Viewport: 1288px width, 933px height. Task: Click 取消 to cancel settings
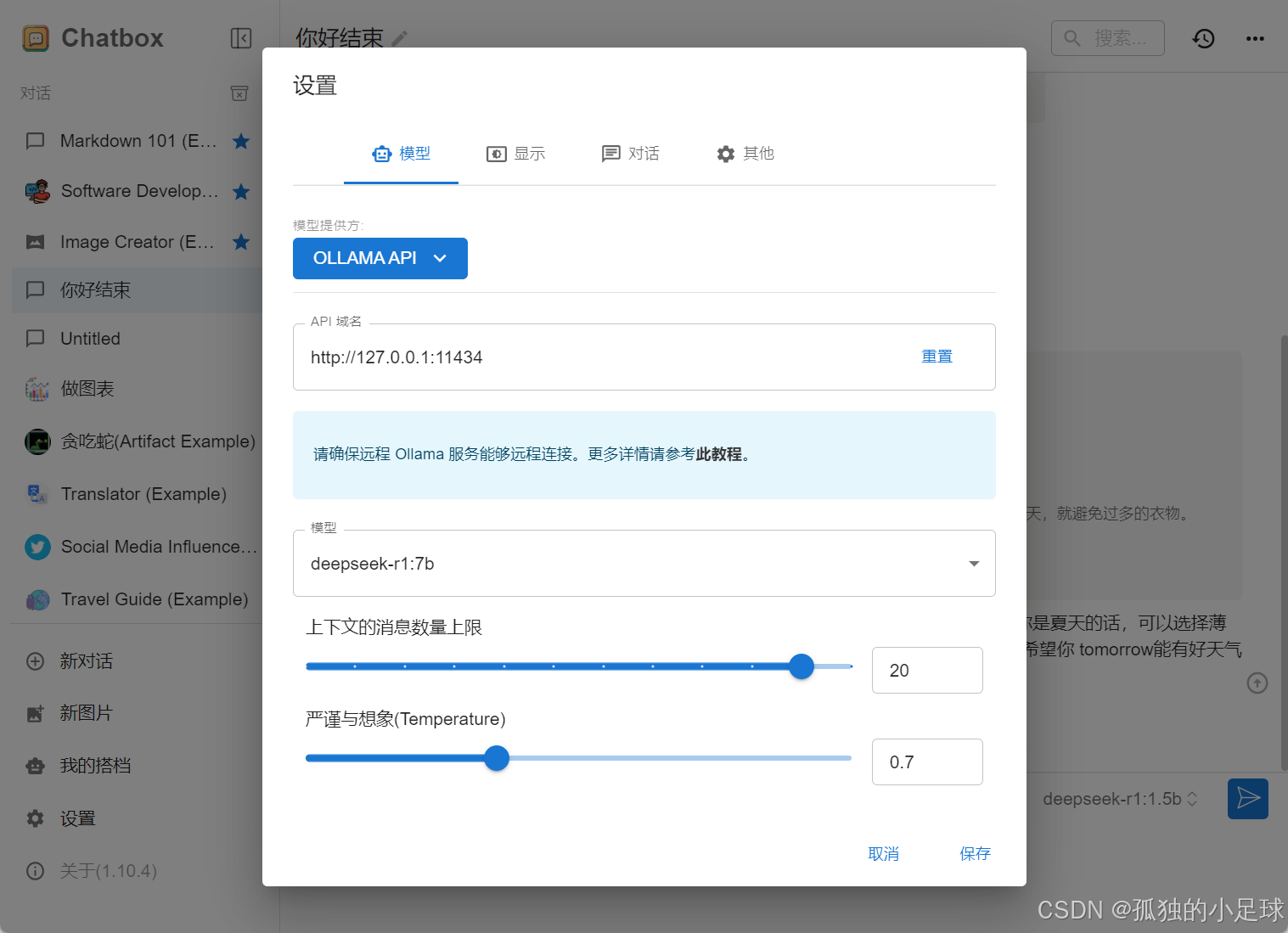883,854
